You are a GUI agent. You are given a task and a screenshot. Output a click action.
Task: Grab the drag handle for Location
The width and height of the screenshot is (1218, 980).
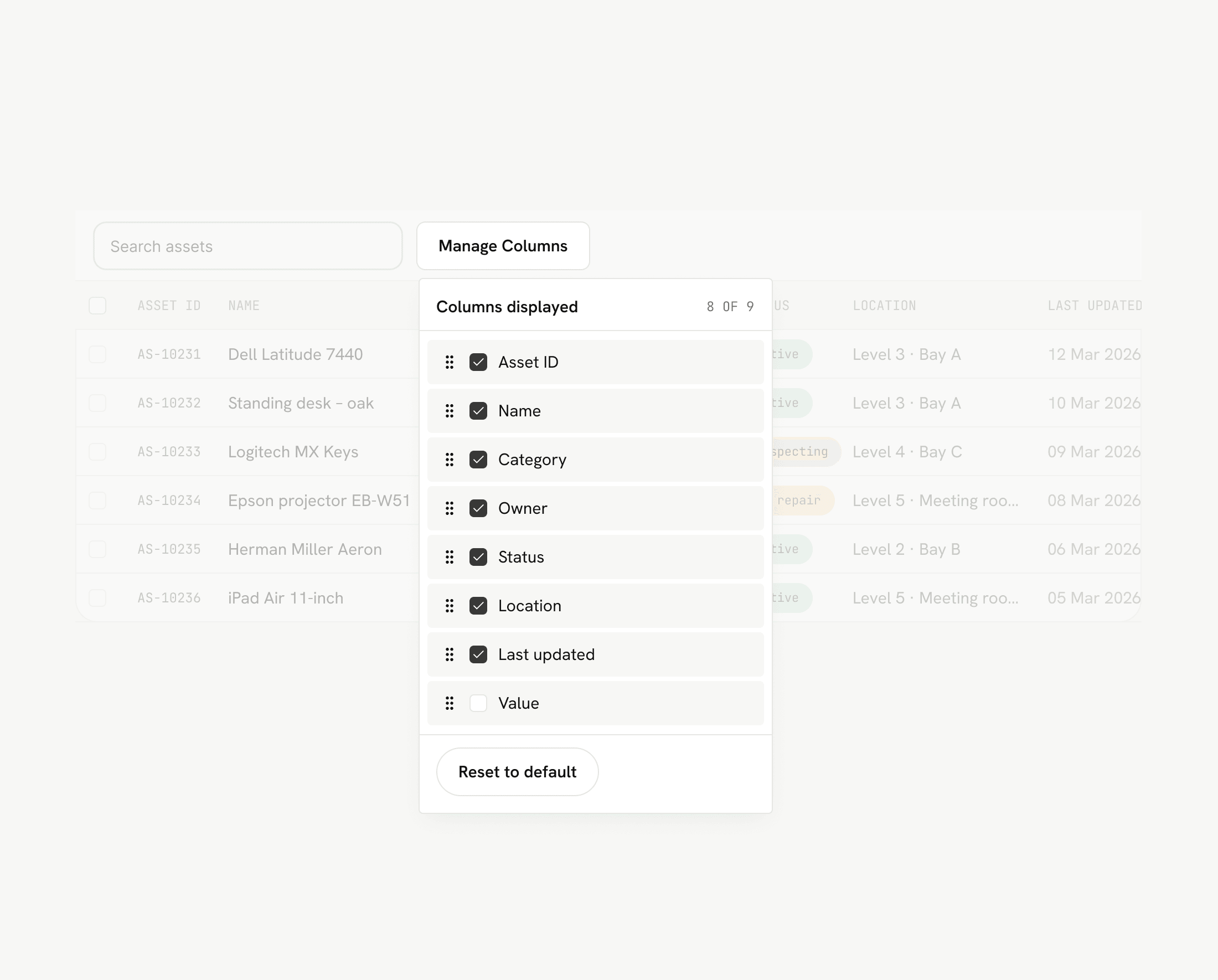click(x=449, y=606)
